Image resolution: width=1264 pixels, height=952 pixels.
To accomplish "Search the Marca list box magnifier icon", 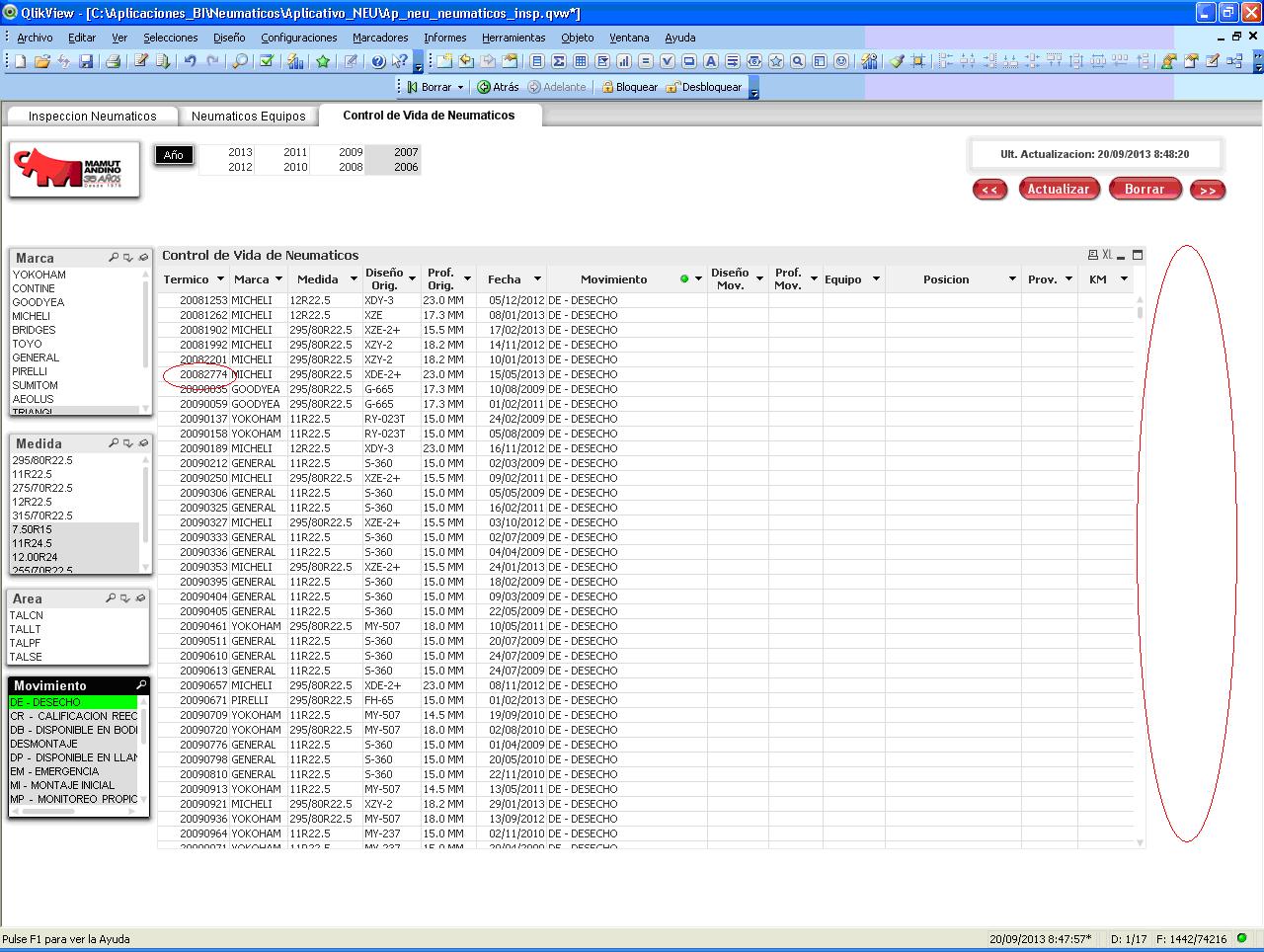I will click(114, 258).
